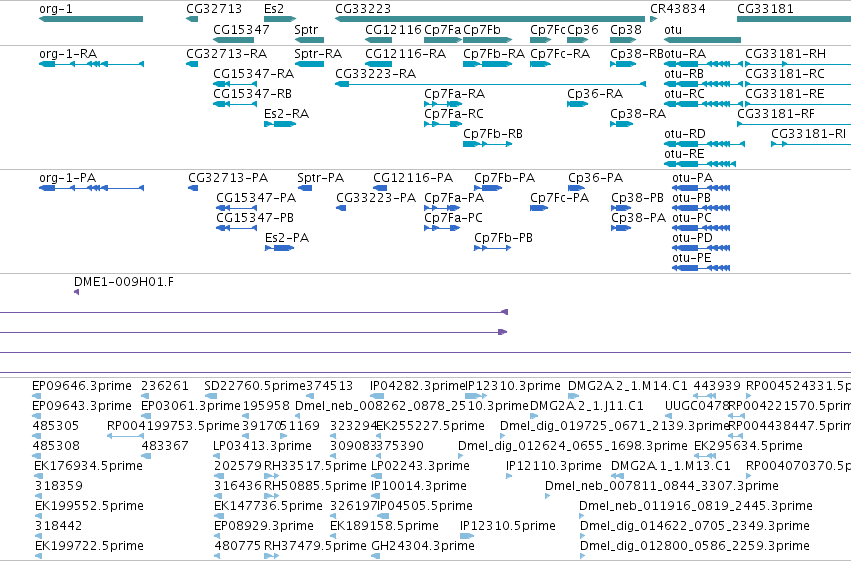
Task: Click the Cp7Fa-RA transcript label
Action: (455, 94)
